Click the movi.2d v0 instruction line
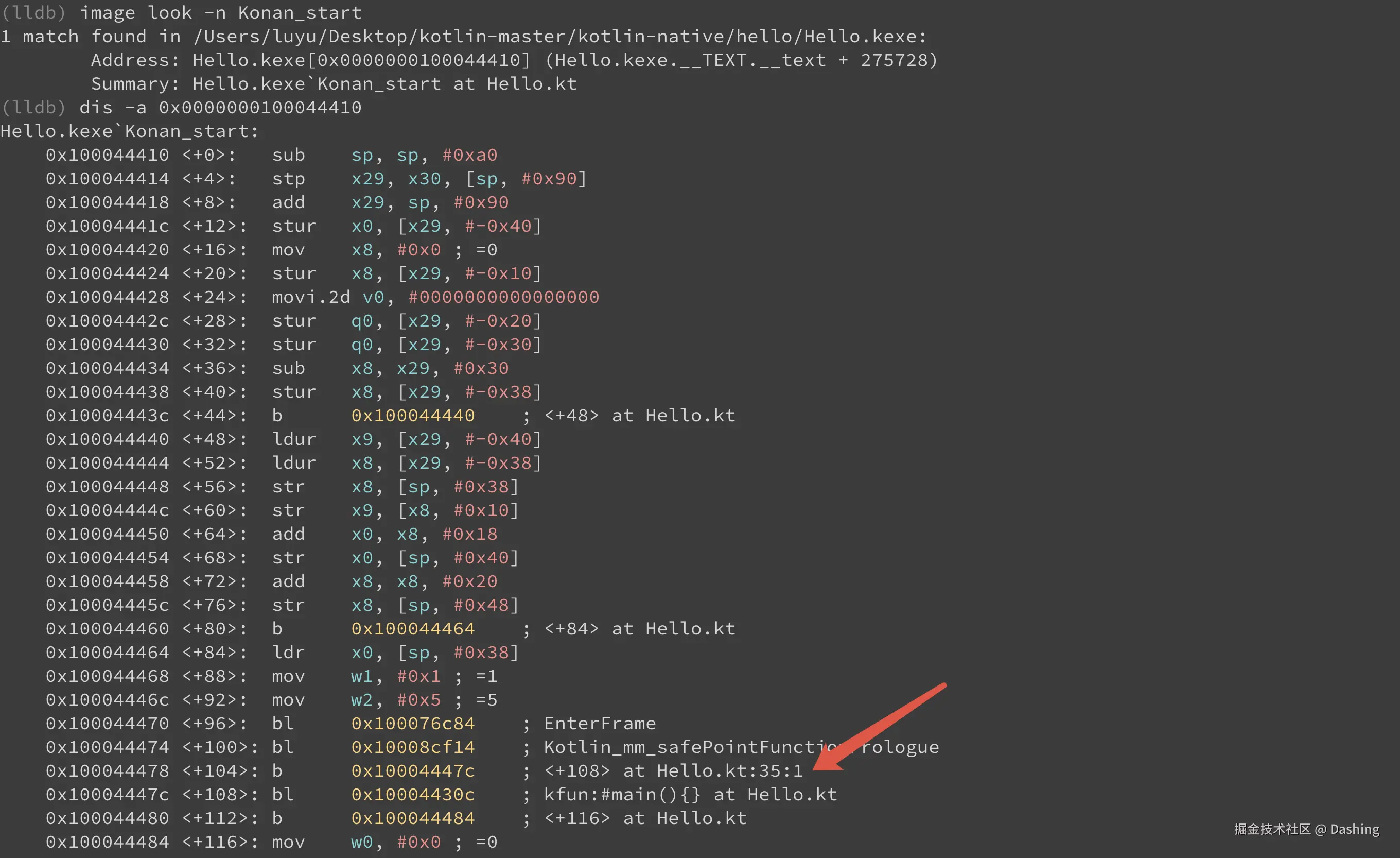This screenshot has height=858, width=1400. 435,297
